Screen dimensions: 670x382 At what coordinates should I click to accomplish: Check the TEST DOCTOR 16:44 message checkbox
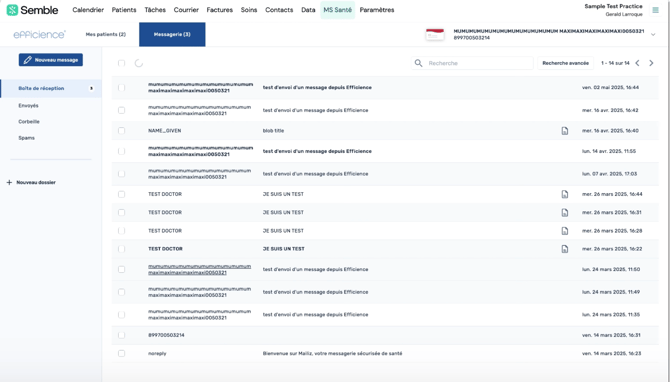tap(121, 194)
